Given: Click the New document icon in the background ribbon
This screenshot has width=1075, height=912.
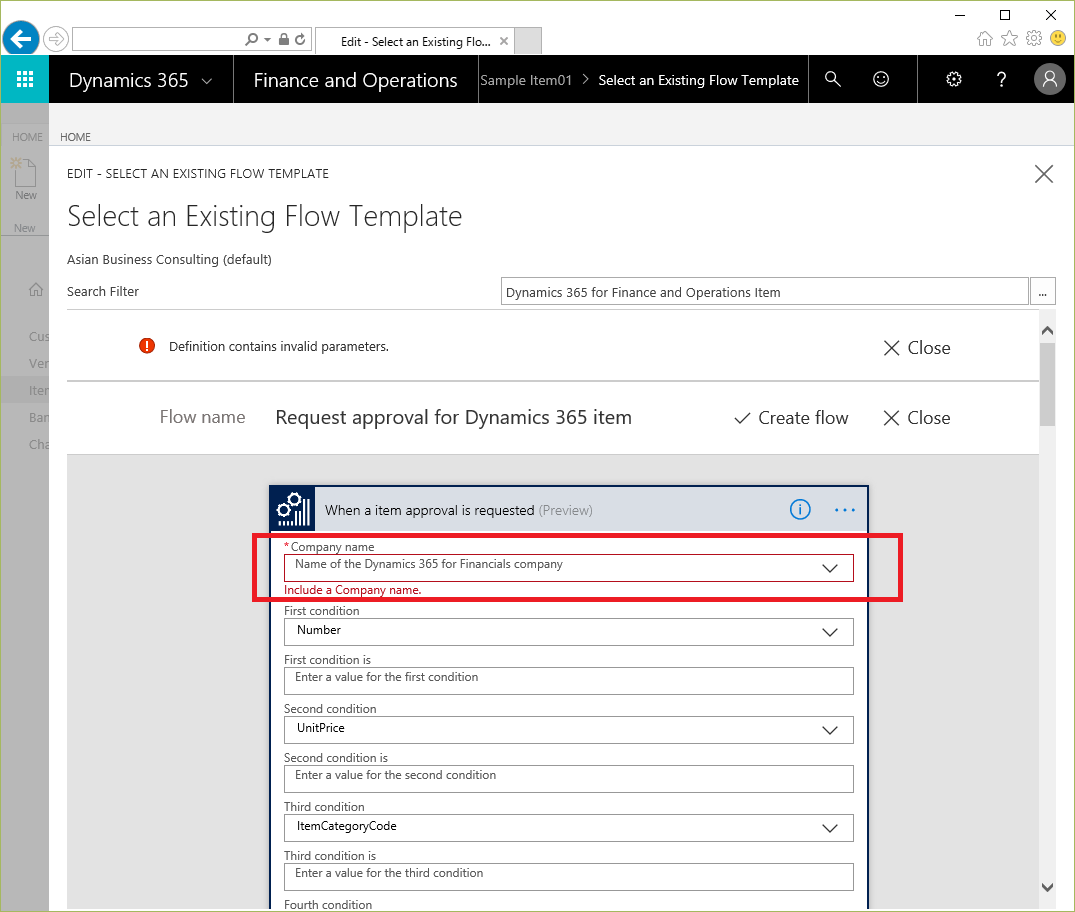Looking at the screenshot, I should pos(25,173).
